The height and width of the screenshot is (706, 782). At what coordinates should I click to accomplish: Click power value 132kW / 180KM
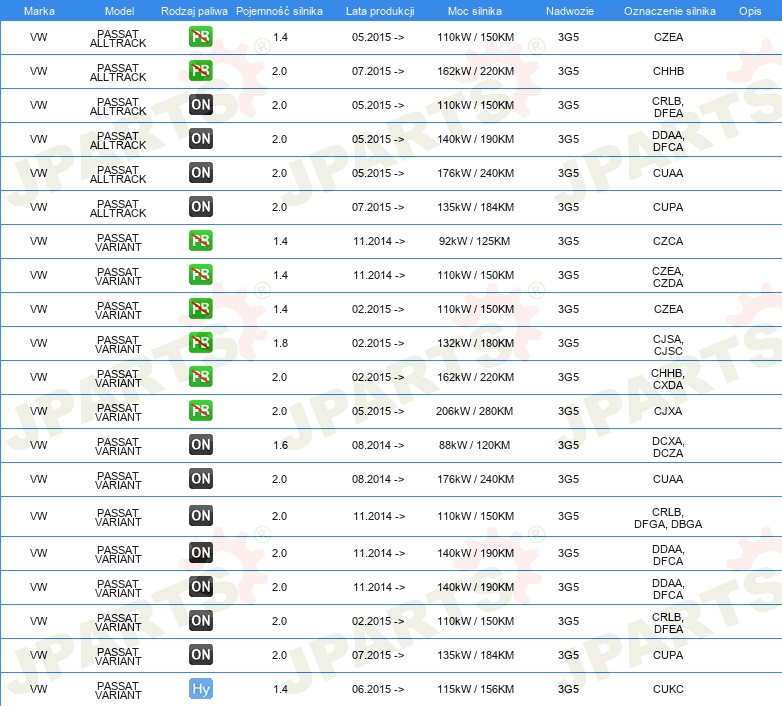click(x=475, y=343)
